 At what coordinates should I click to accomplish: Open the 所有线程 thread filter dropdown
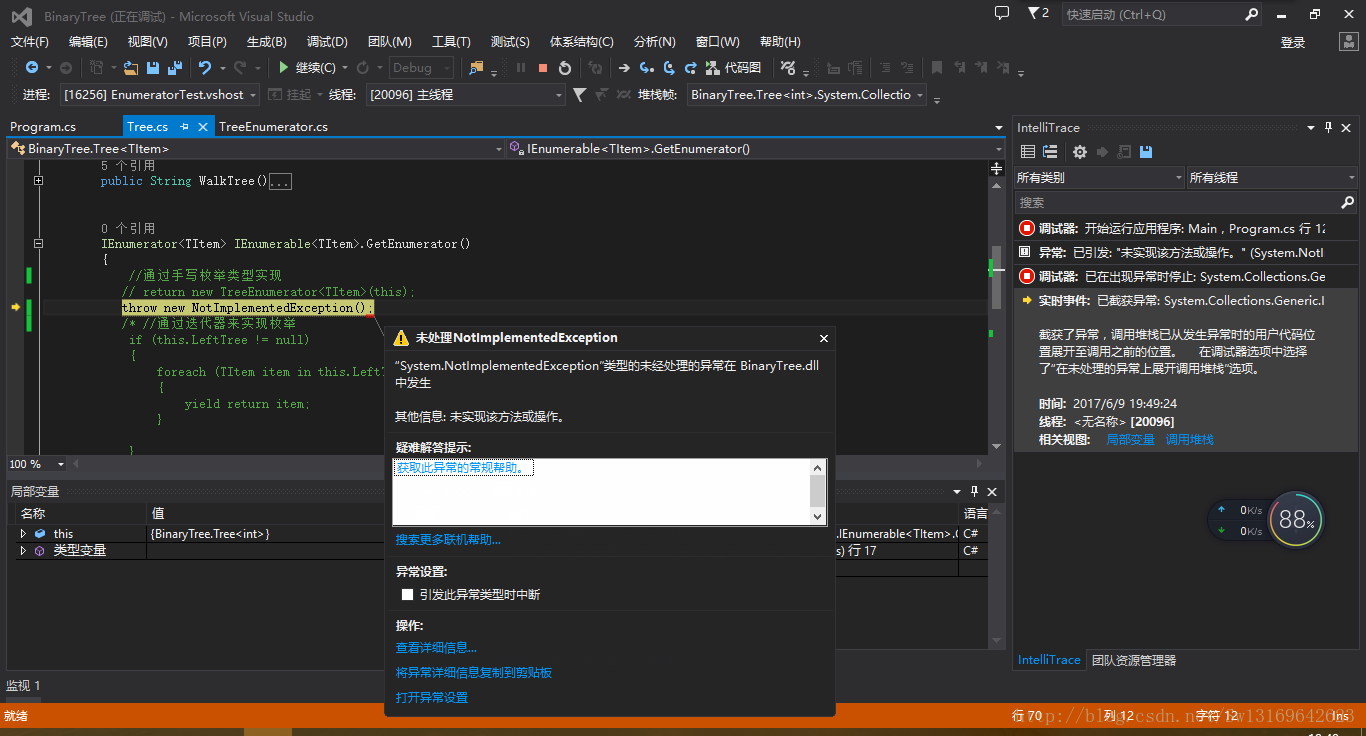pyautogui.click(x=1271, y=177)
